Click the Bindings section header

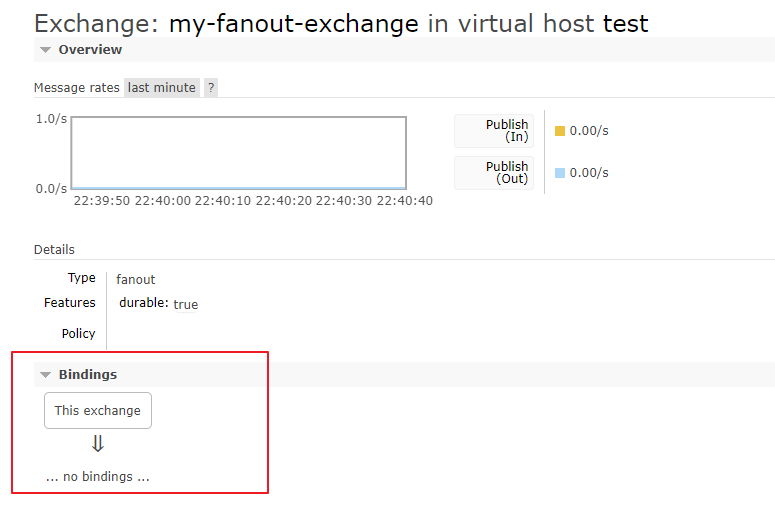[x=87, y=375]
